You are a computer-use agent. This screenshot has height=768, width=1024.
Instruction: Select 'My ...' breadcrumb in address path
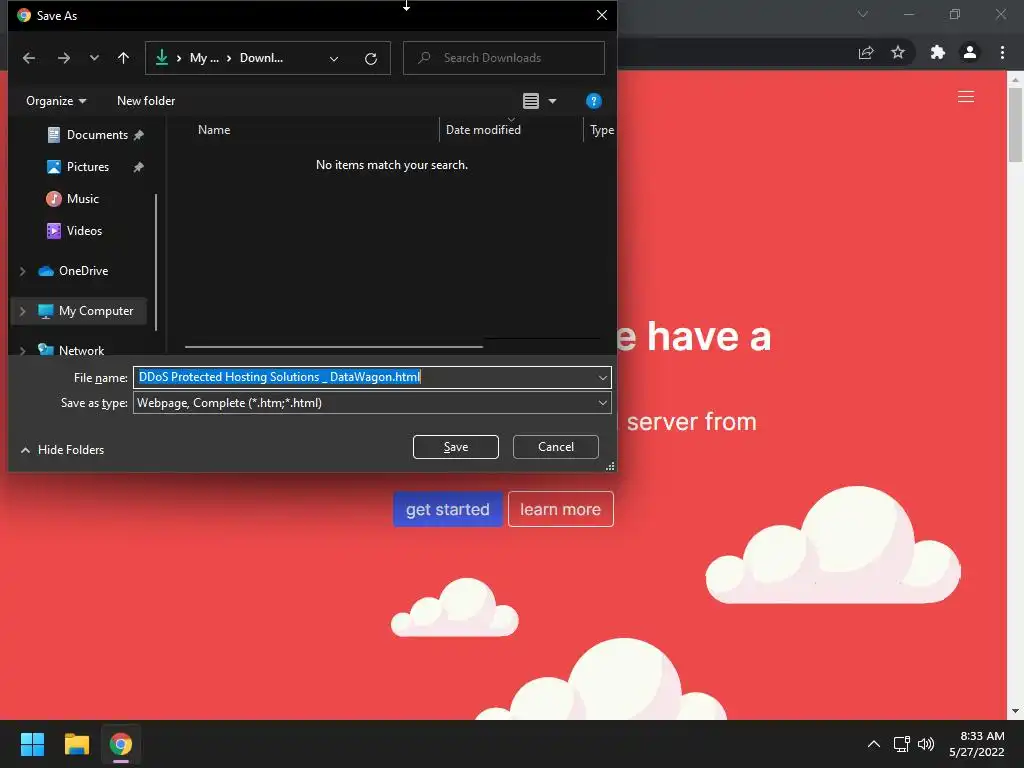point(204,58)
